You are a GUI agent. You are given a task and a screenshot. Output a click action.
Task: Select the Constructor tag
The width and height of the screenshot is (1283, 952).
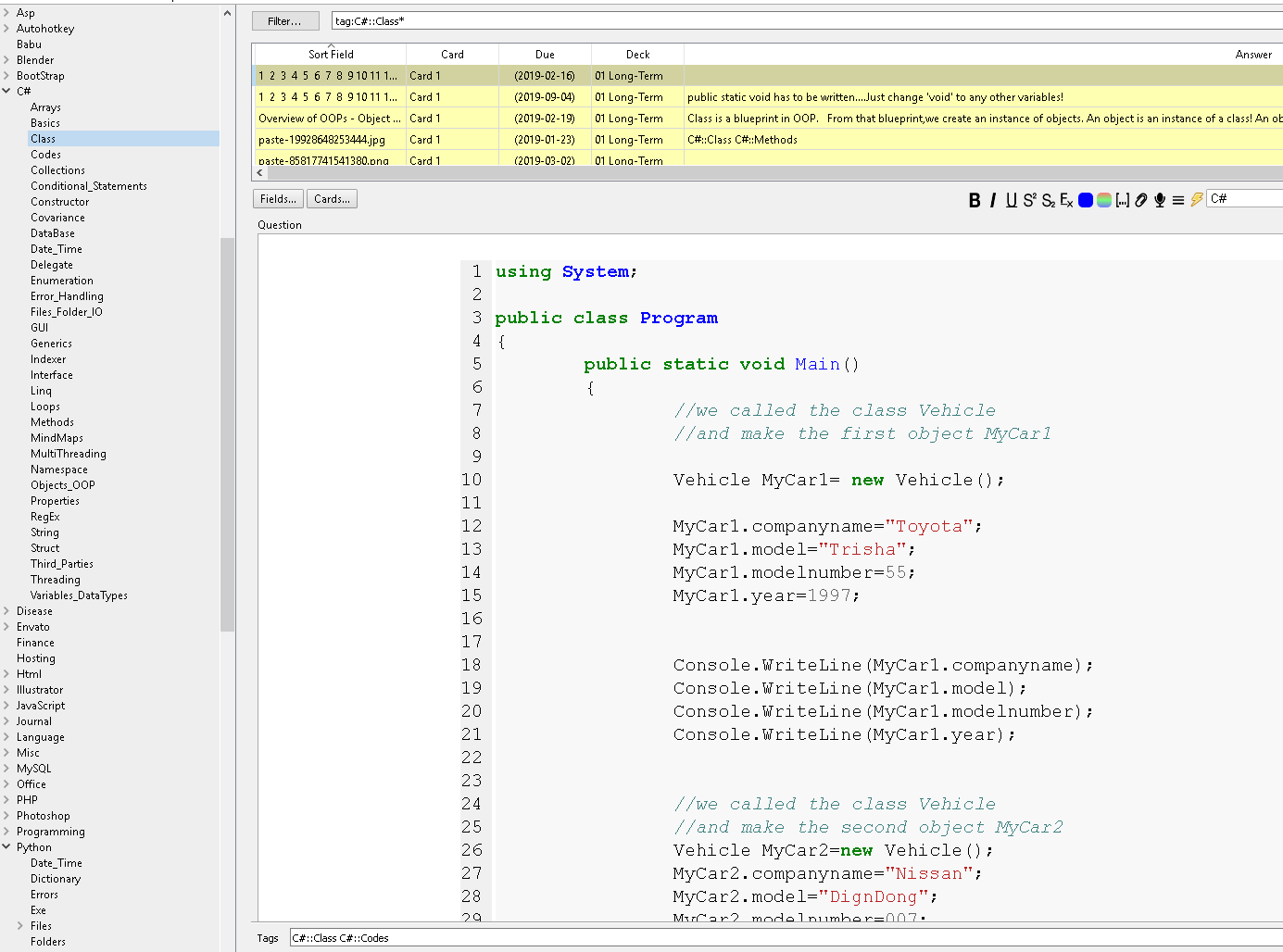[59, 201]
